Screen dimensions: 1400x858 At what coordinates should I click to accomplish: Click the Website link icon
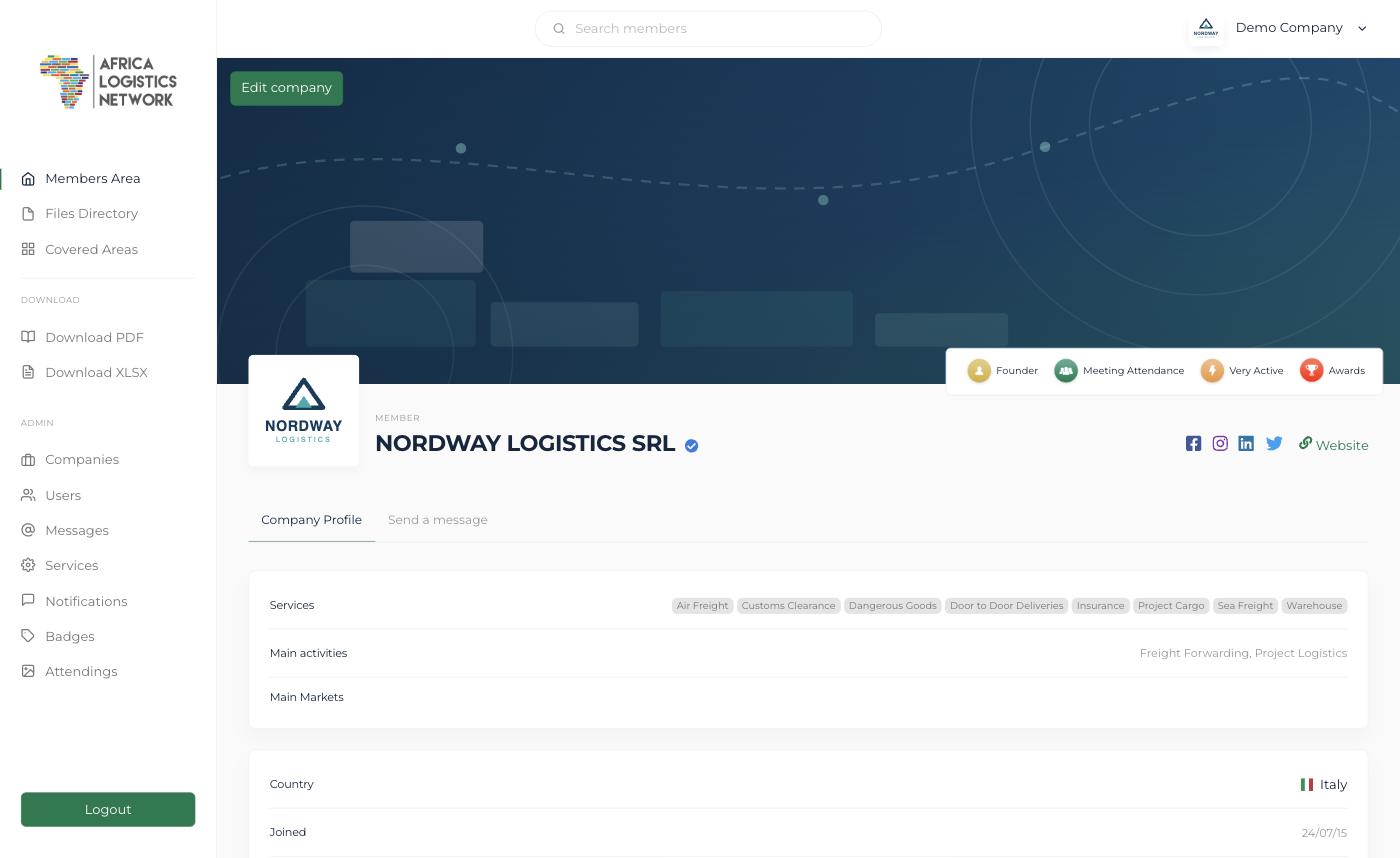point(1305,443)
